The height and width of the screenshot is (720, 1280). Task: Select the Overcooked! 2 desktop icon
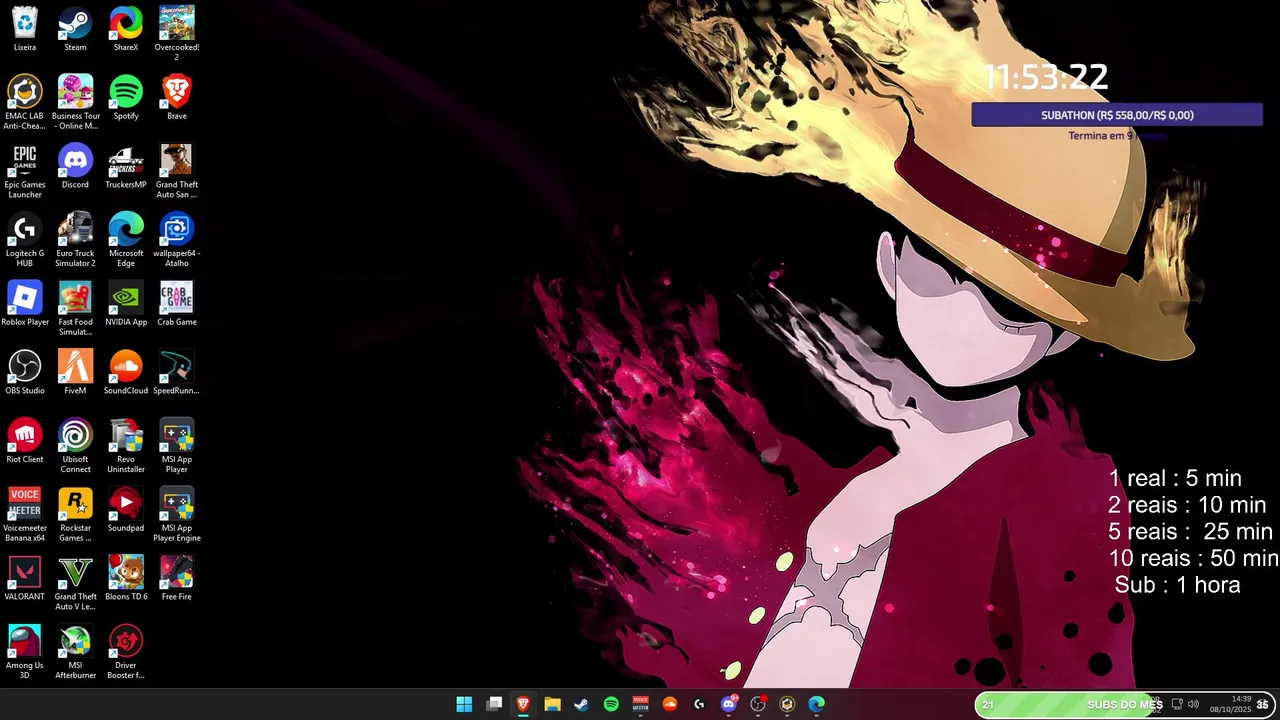pos(177,34)
